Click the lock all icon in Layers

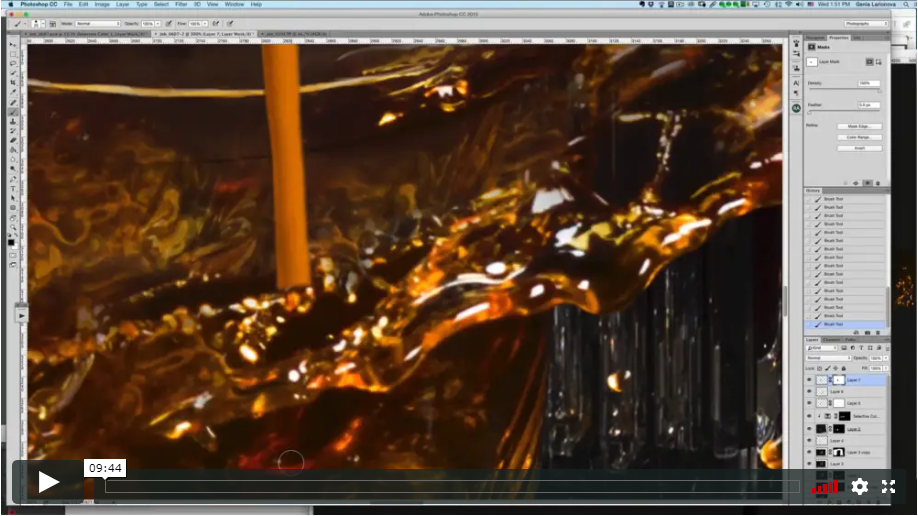(844, 368)
